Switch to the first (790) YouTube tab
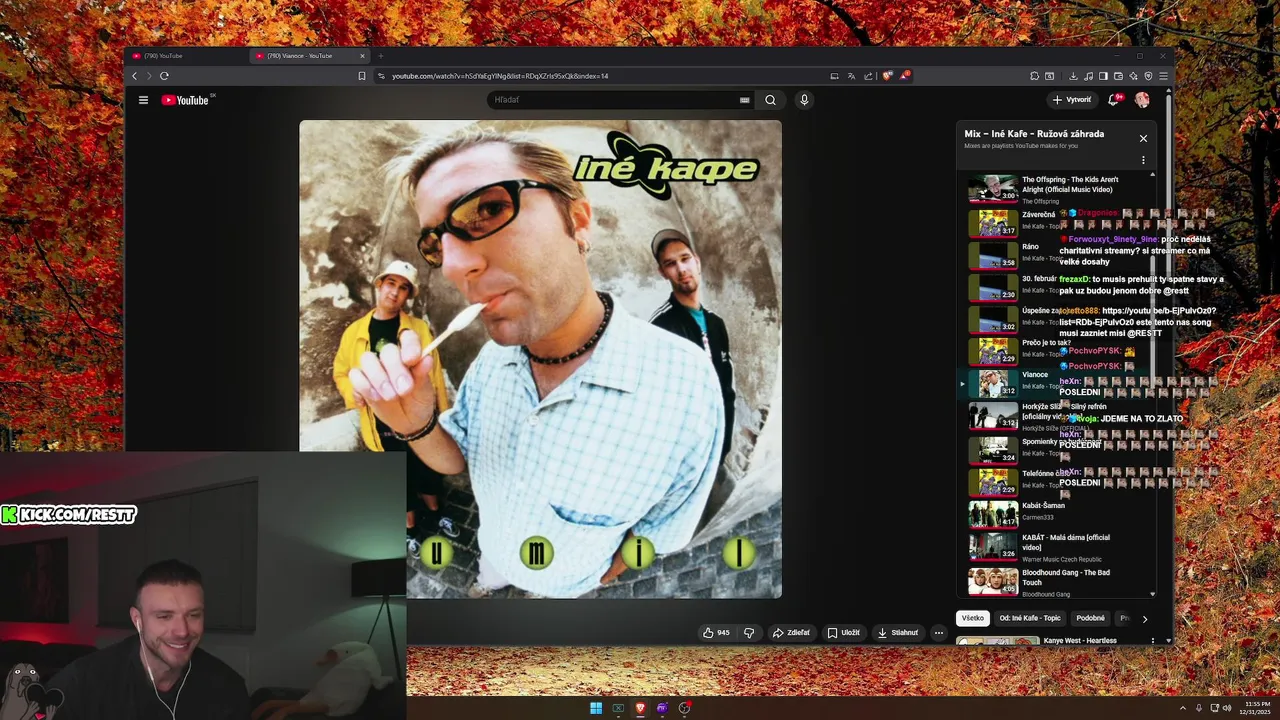Viewport: 1280px width, 720px height. coord(186,56)
